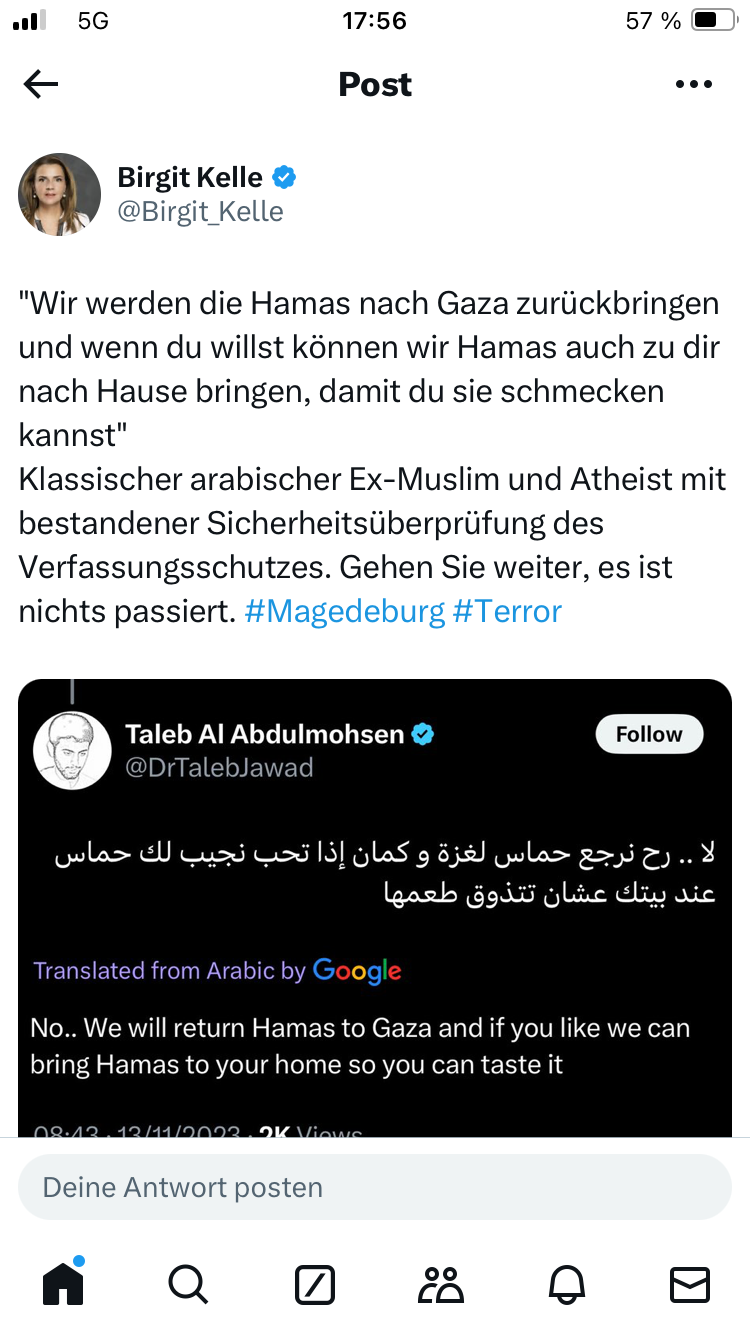The image size is (750, 1334).
Task: Open the three-dot post options menu
Action: tap(693, 85)
